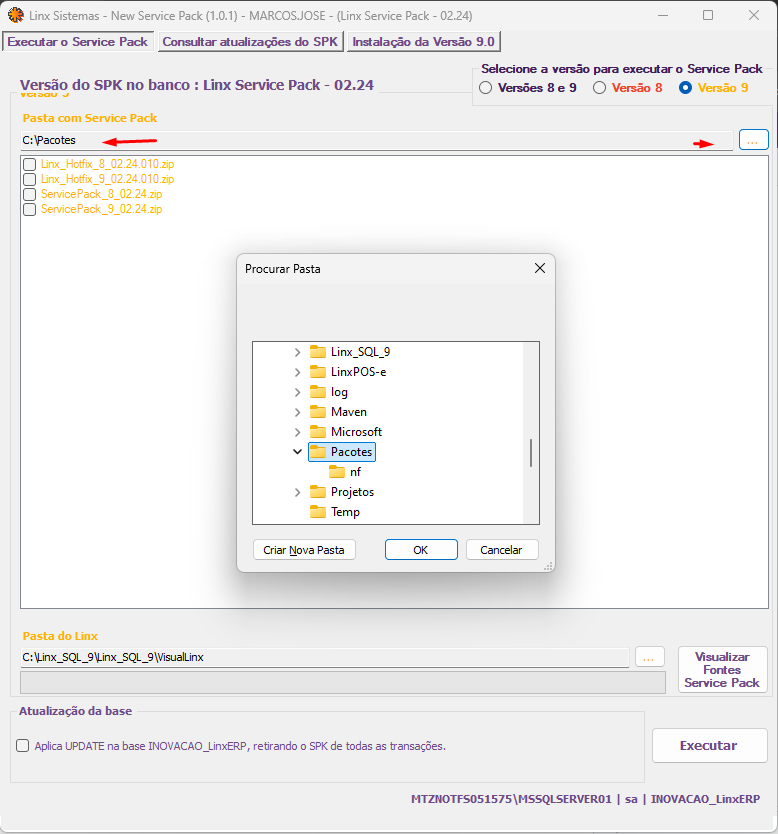Expand the log folder
This screenshot has height=834, width=778.
pos(297,393)
